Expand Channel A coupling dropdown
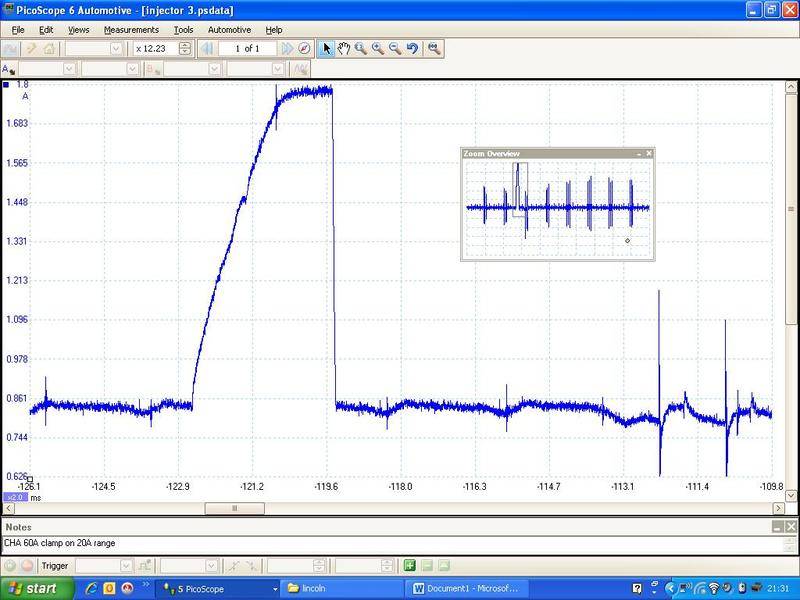Viewport: 800px width, 600px height. [133, 69]
